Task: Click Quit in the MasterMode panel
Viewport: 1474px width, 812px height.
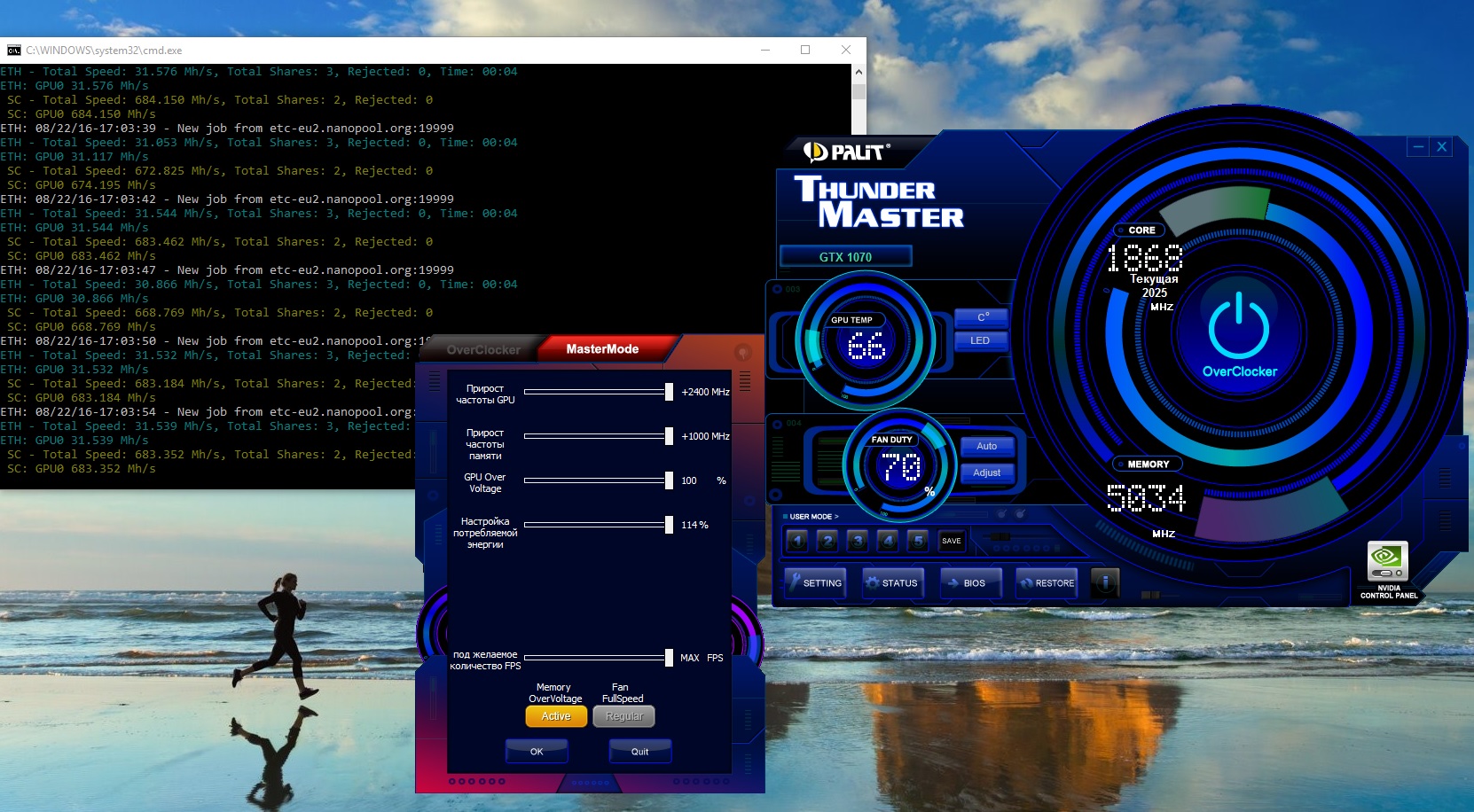Action: (x=639, y=752)
